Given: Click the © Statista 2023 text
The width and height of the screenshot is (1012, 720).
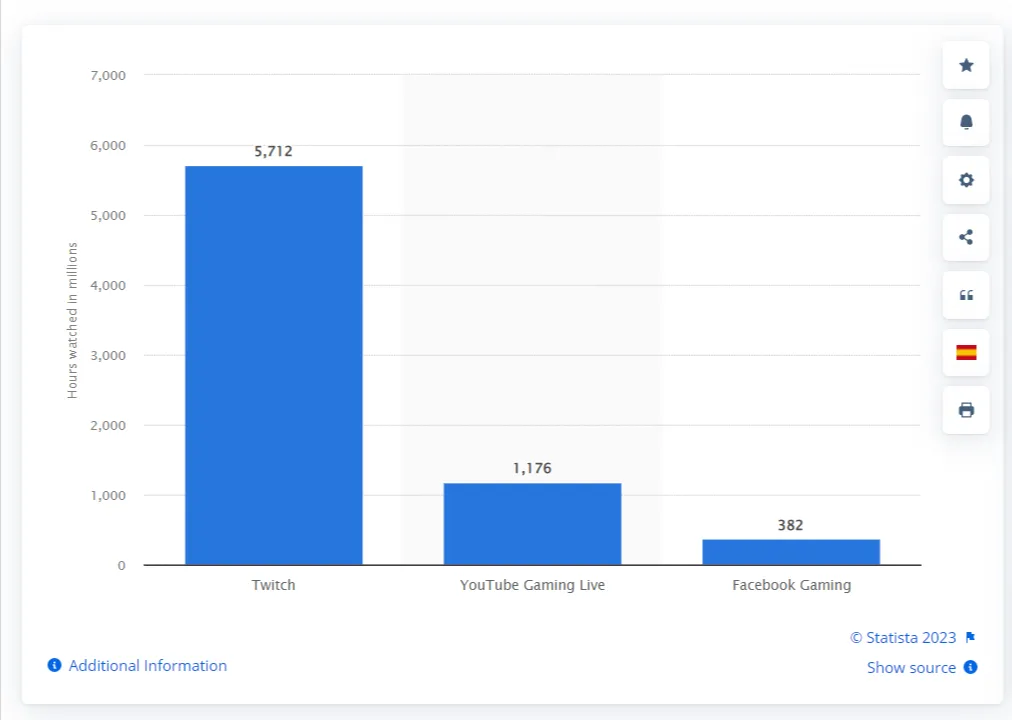Looking at the screenshot, I should (x=903, y=638).
